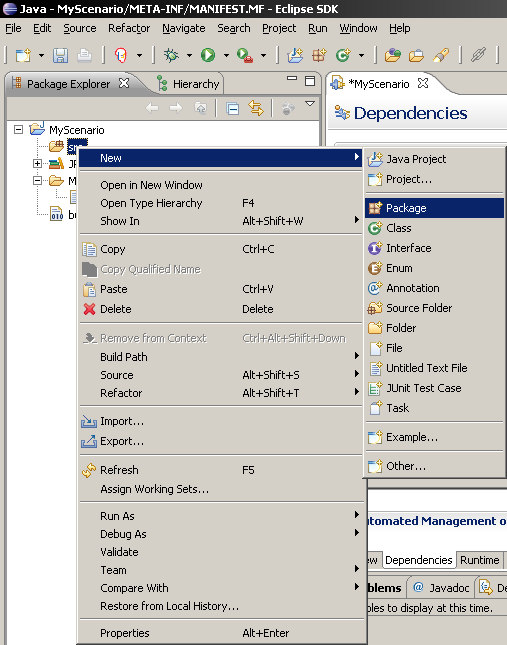This screenshot has height=645, width=507.
Task: Open the Window menu
Action: point(358,28)
